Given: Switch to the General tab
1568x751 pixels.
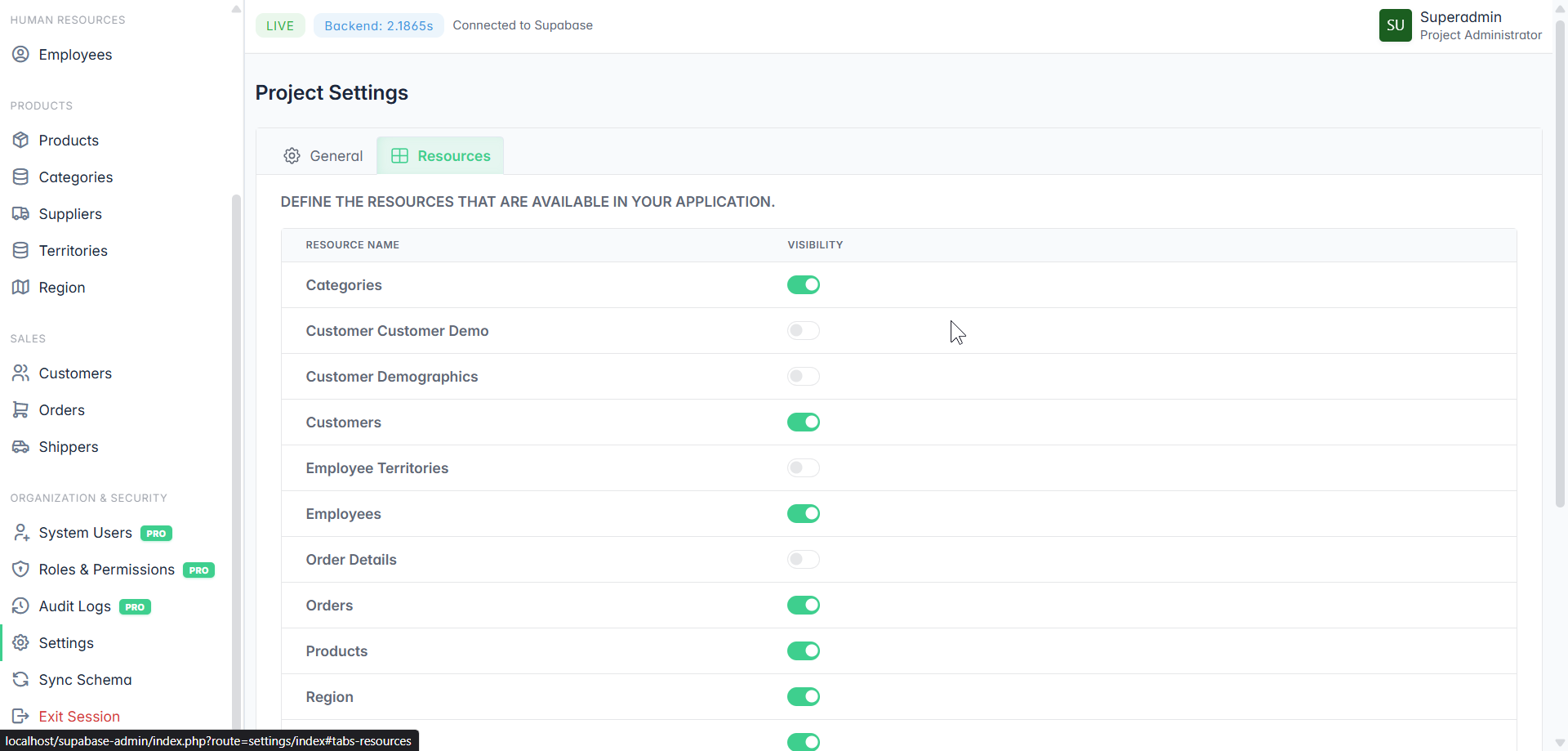Looking at the screenshot, I should (323, 155).
